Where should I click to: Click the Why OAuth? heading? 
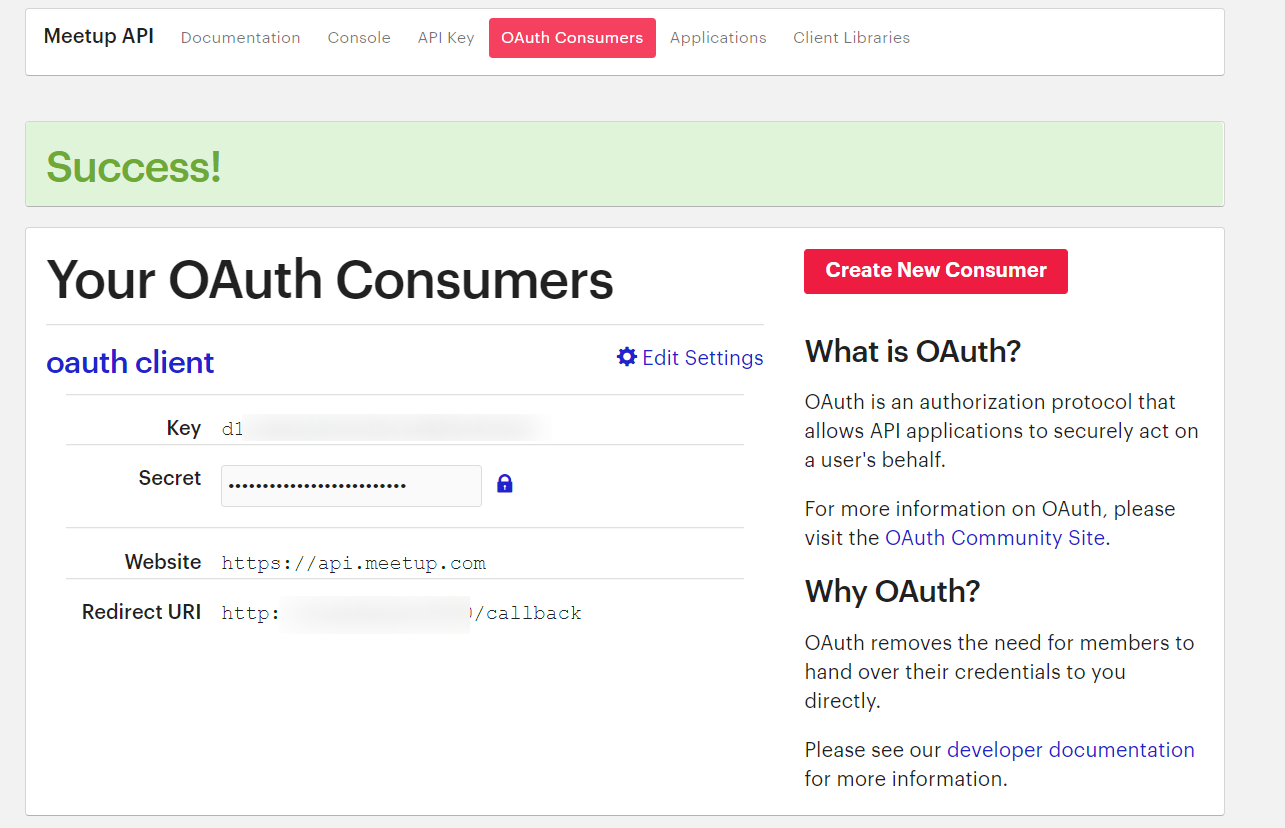[x=892, y=592]
